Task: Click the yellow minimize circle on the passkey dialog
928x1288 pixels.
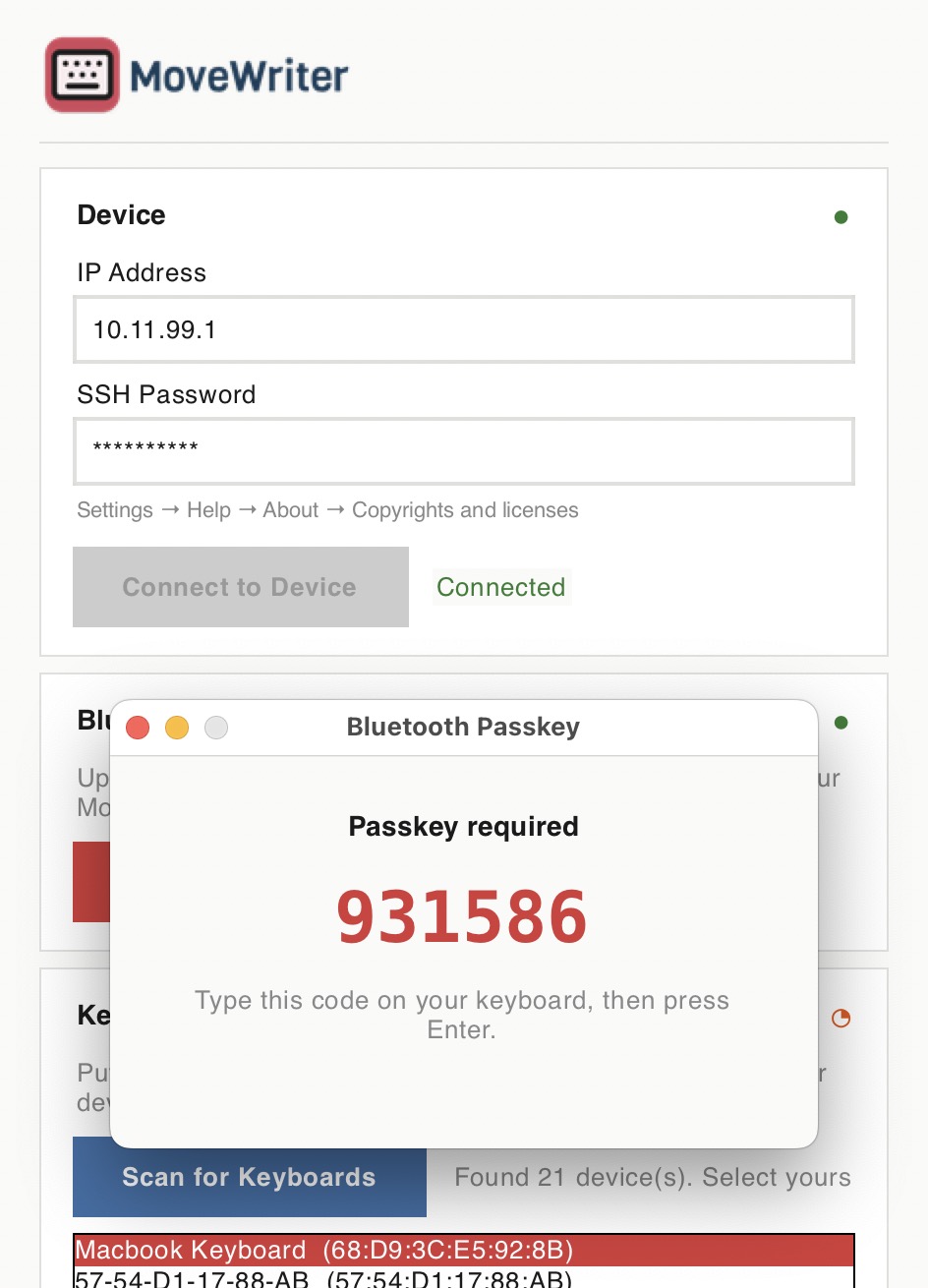Action: click(x=177, y=728)
